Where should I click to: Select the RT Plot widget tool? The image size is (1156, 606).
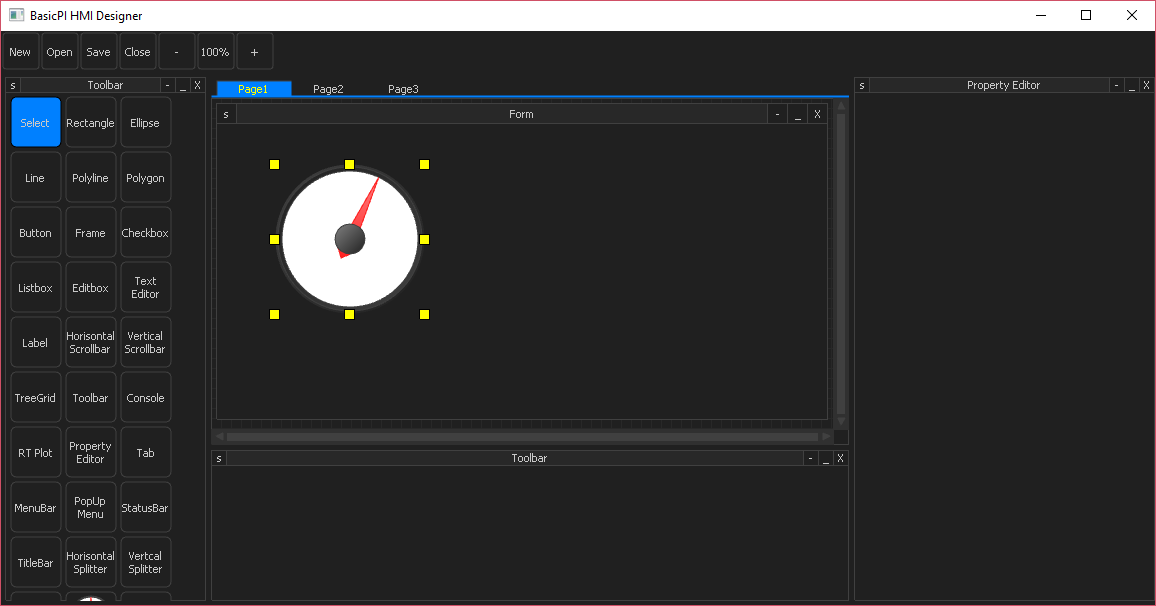pos(35,453)
